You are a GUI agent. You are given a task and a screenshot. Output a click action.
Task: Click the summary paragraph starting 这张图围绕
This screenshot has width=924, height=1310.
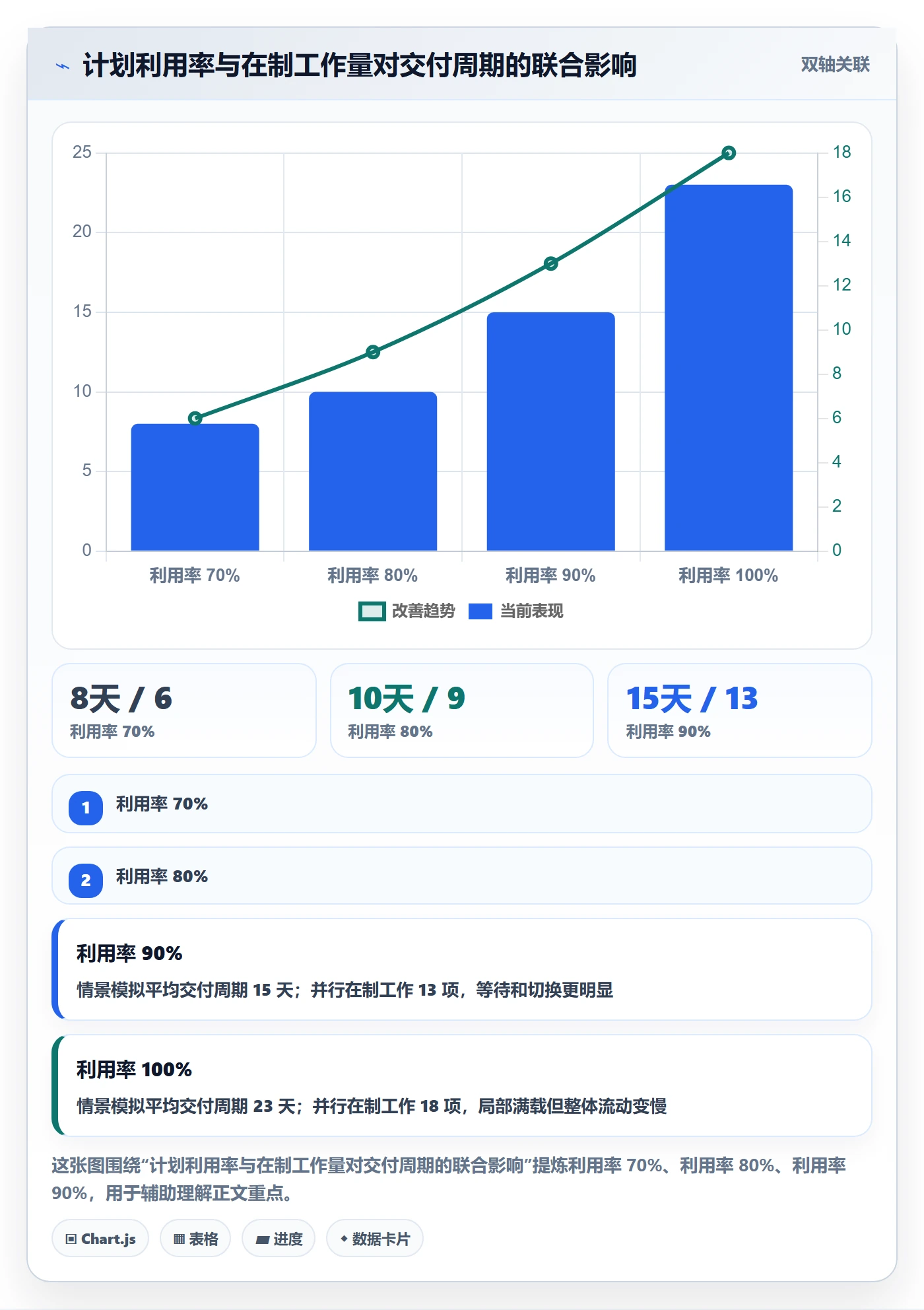pyautogui.click(x=449, y=1179)
